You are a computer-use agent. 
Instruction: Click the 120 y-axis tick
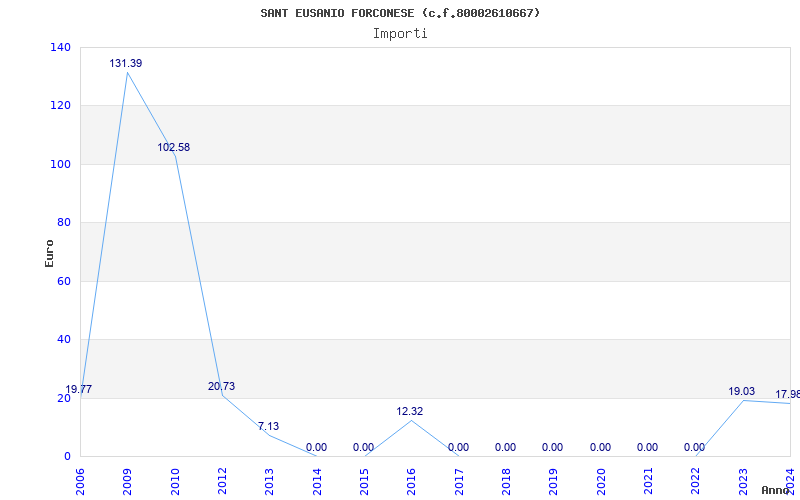point(61,106)
